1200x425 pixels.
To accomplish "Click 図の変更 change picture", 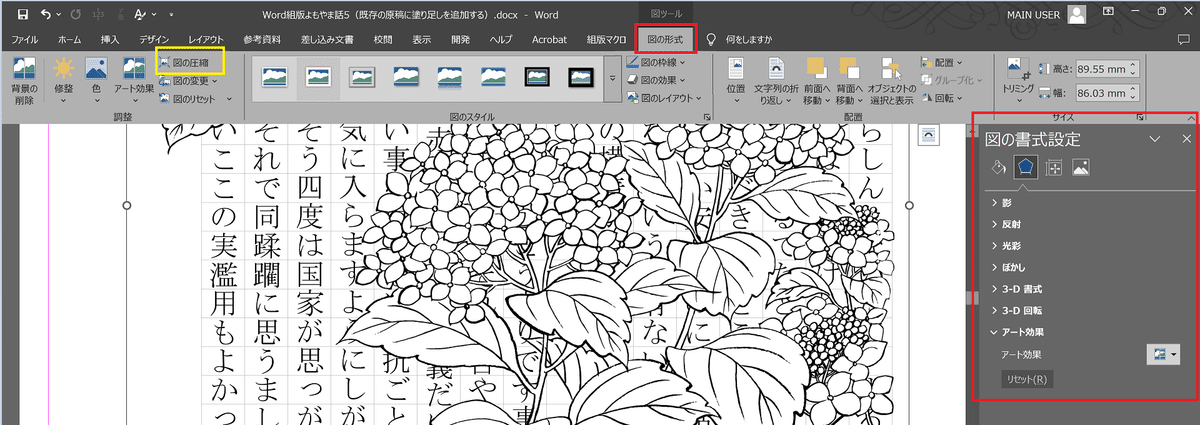I will (190, 81).
